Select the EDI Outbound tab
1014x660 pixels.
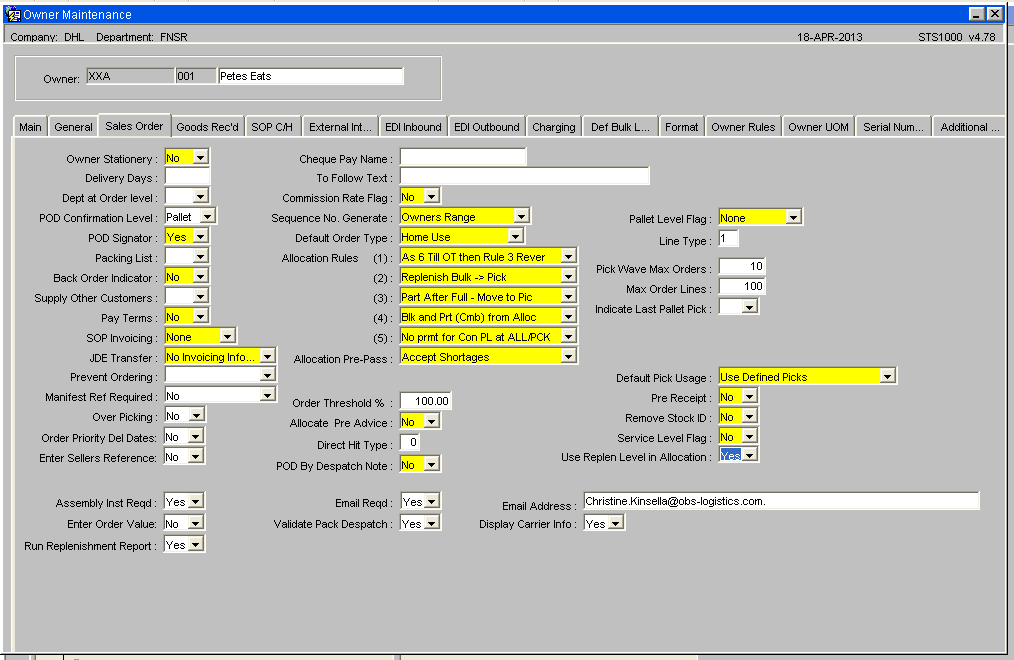487,127
